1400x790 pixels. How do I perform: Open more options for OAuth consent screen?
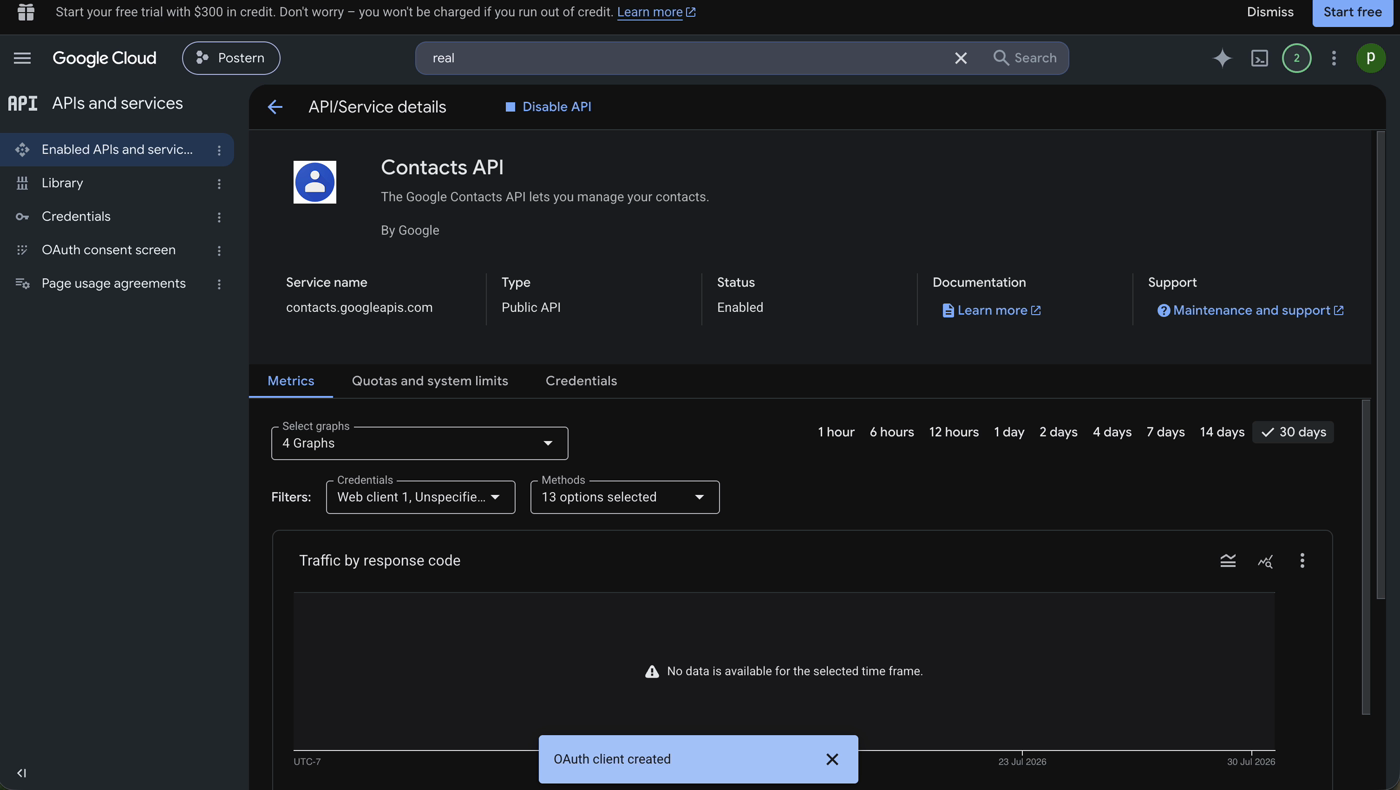[219, 251]
